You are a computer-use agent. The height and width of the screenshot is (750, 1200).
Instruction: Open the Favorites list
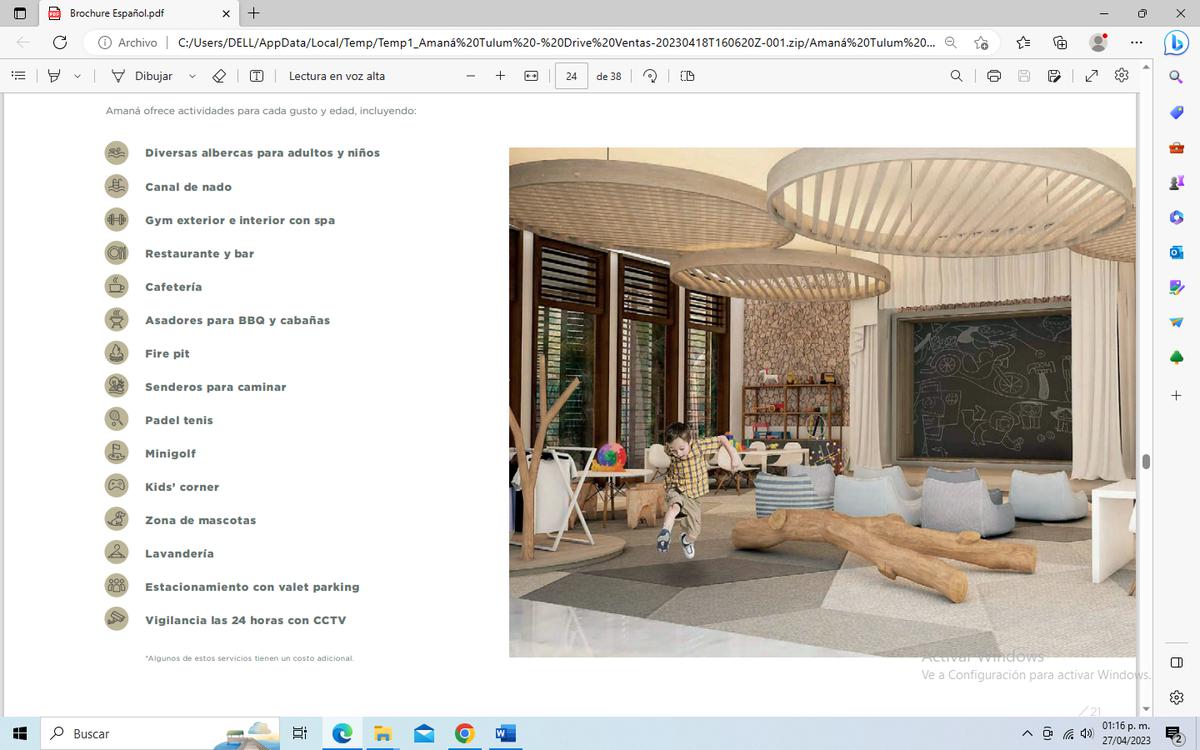click(x=1023, y=43)
